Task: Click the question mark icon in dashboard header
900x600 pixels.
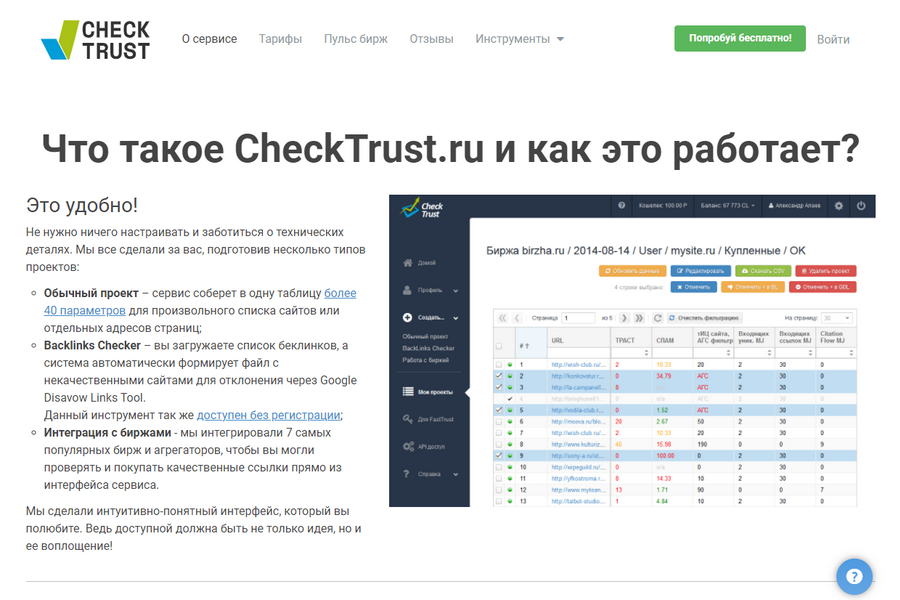Action: pyautogui.click(x=622, y=206)
